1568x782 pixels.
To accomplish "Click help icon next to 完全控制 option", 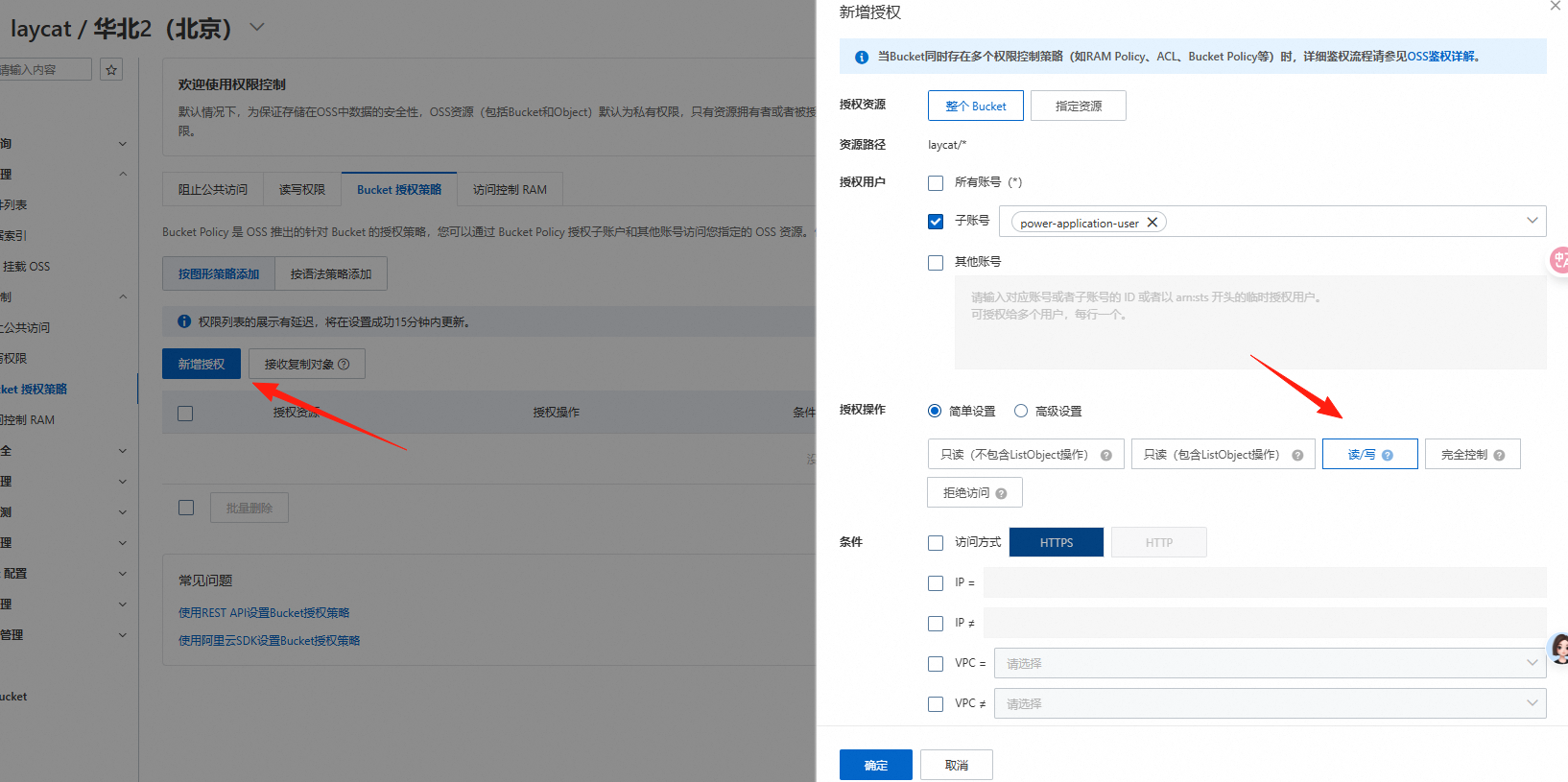I will pos(1500,455).
